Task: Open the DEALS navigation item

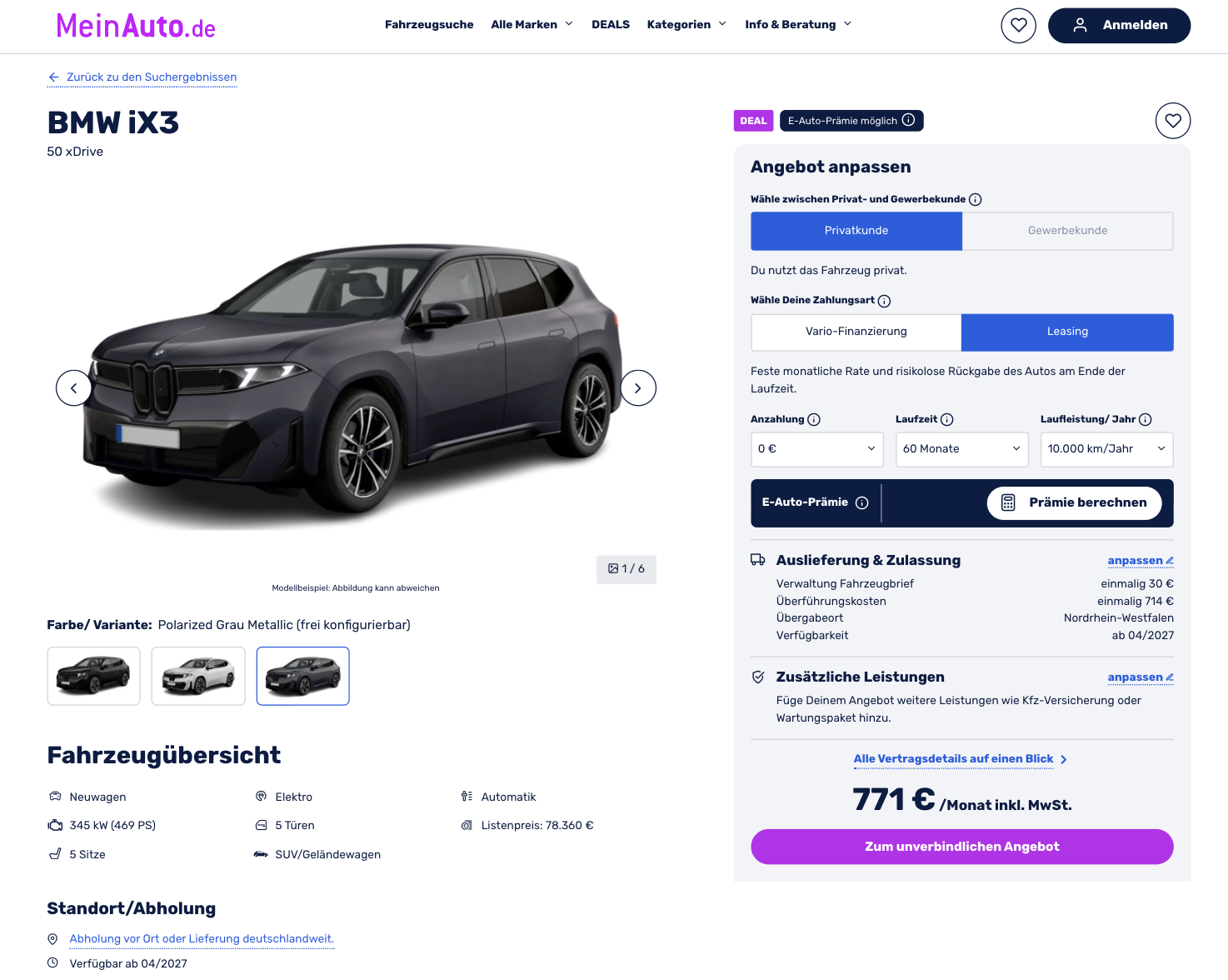Action: (x=611, y=25)
